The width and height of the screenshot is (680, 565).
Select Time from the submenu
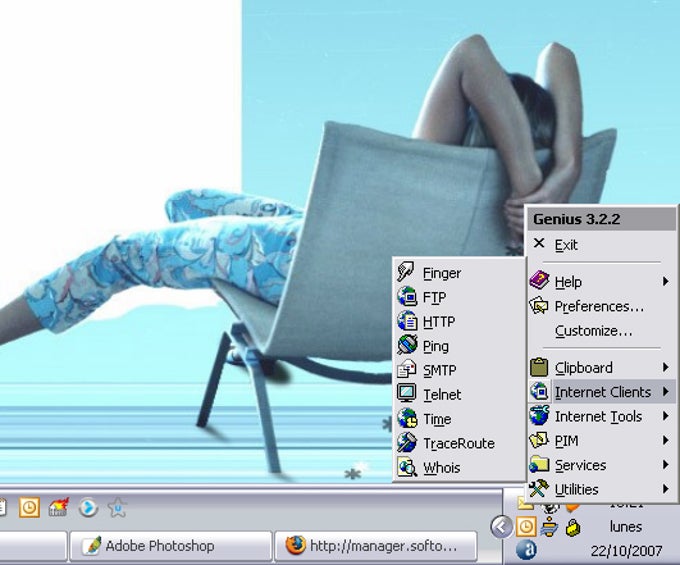point(459,418)
